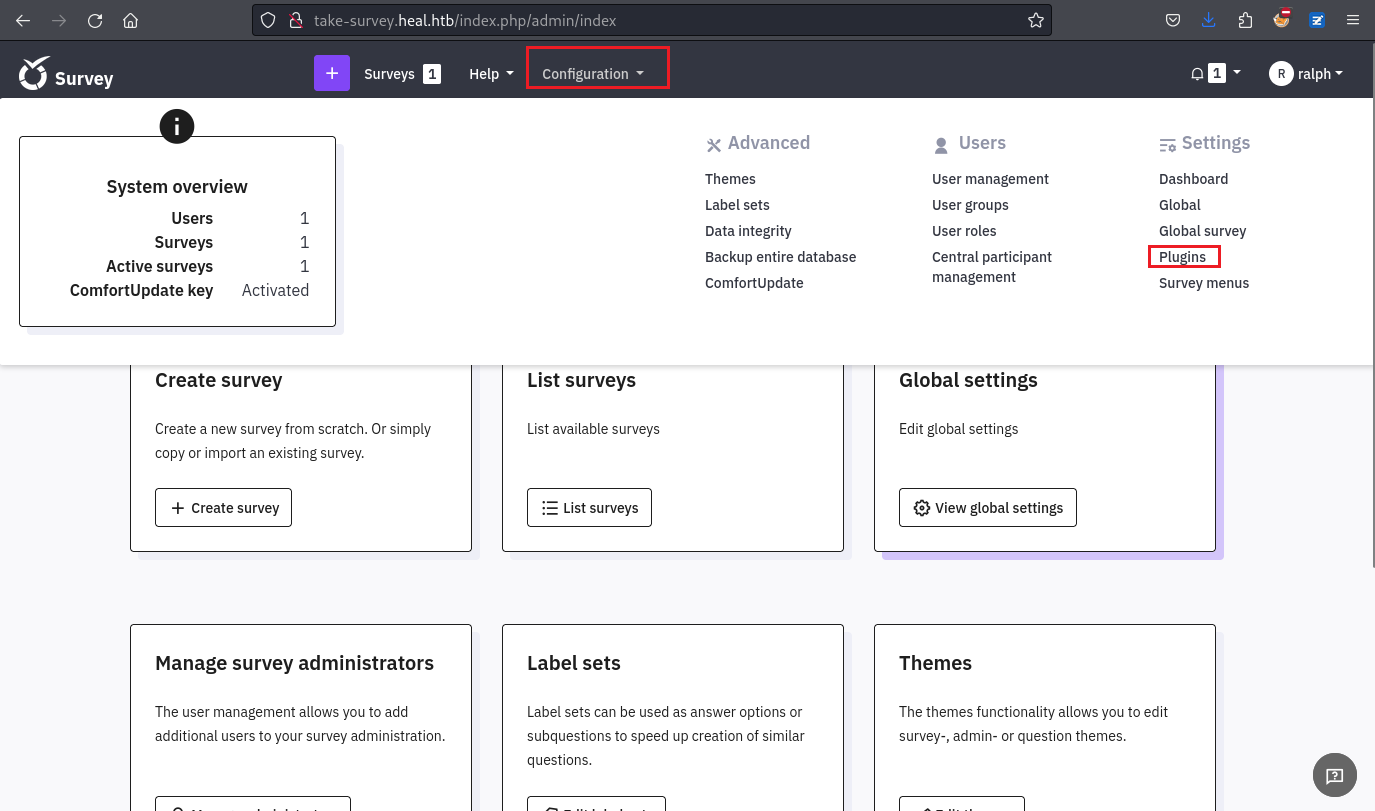Reload the current page
The image size is (1375, 811).
(95, 20)
